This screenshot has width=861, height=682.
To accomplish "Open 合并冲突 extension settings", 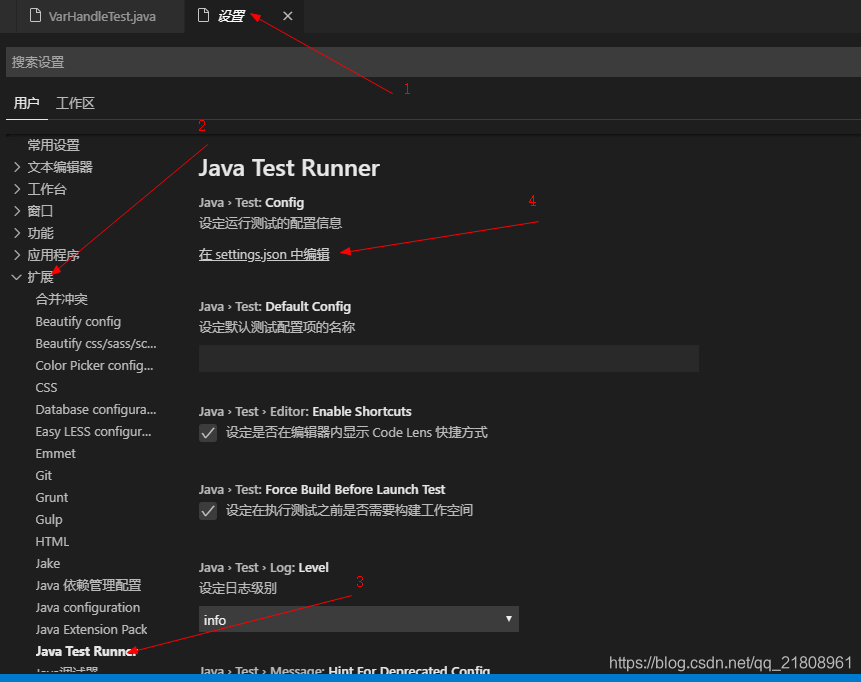I will coord(62,299).
